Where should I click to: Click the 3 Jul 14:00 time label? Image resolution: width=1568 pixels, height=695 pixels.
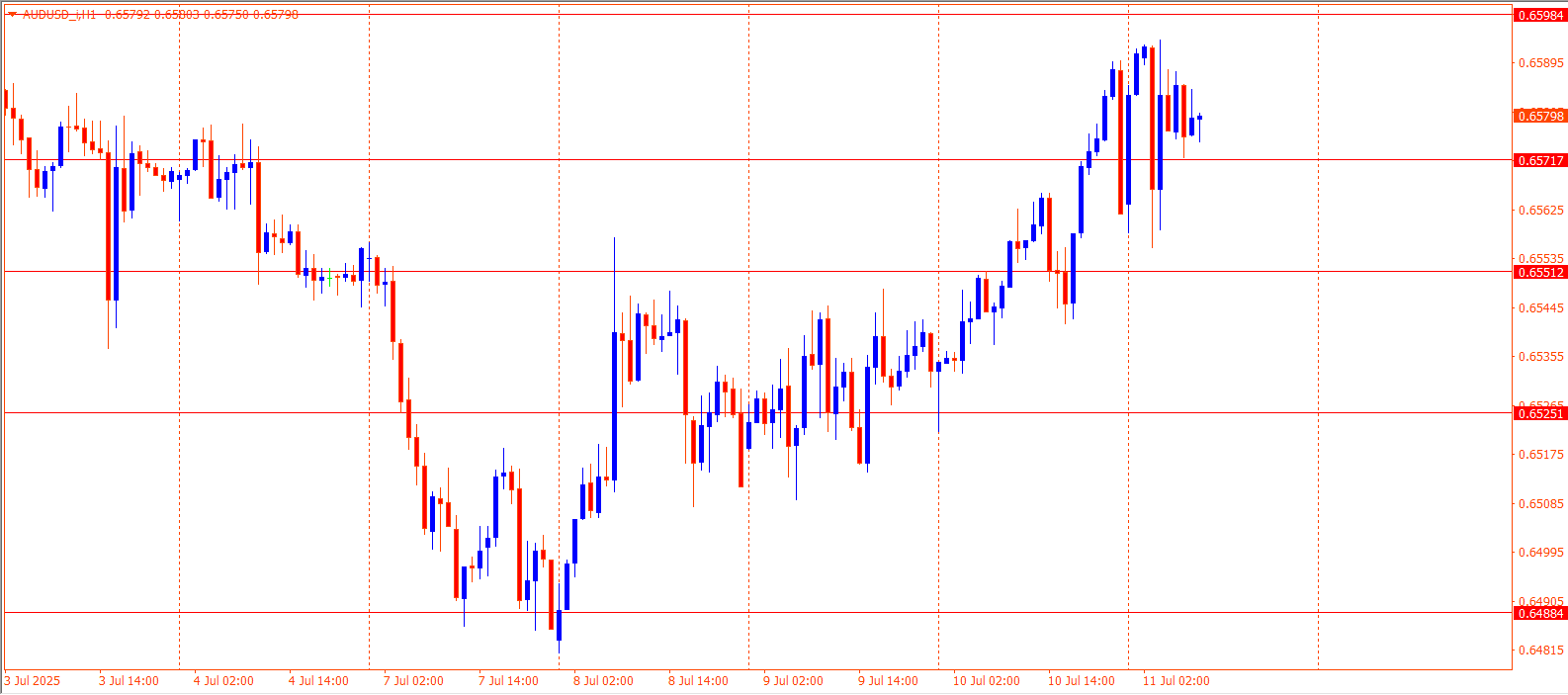[129, 680]
